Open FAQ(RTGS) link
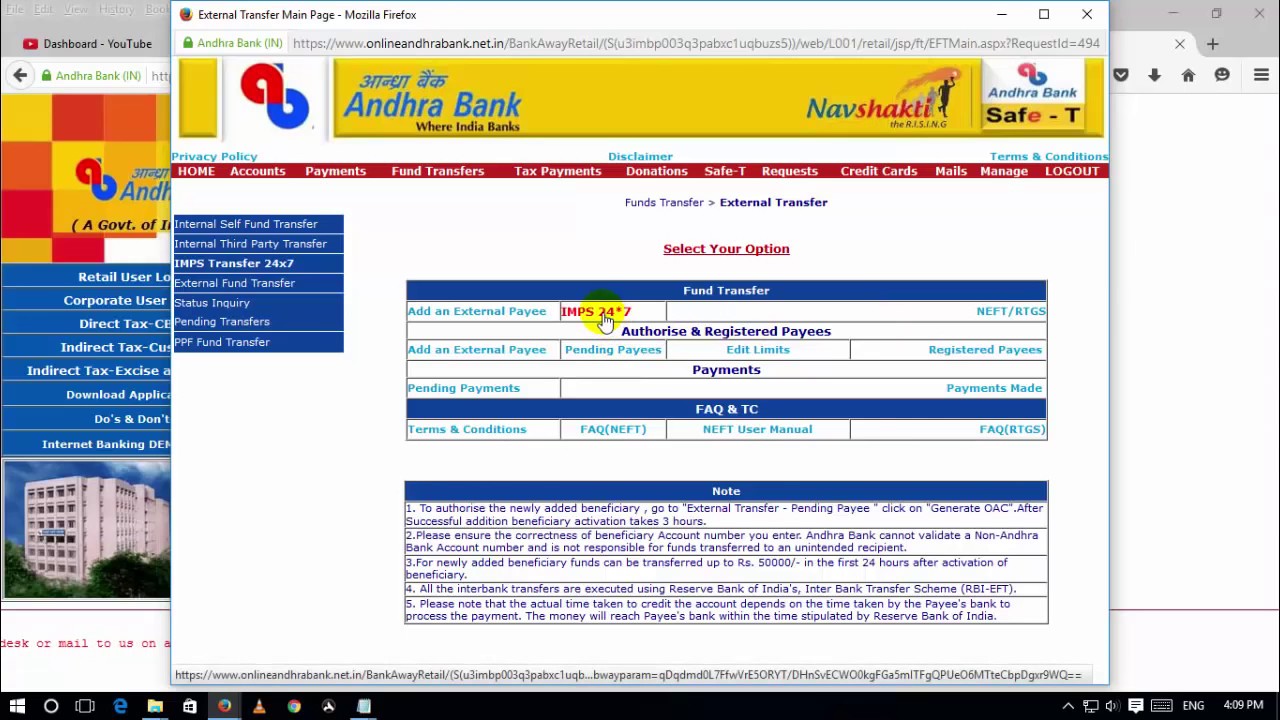Image resolution: width=1280 pixels, height=720 pixels. pyautogui.click(x=1012, y=429)
